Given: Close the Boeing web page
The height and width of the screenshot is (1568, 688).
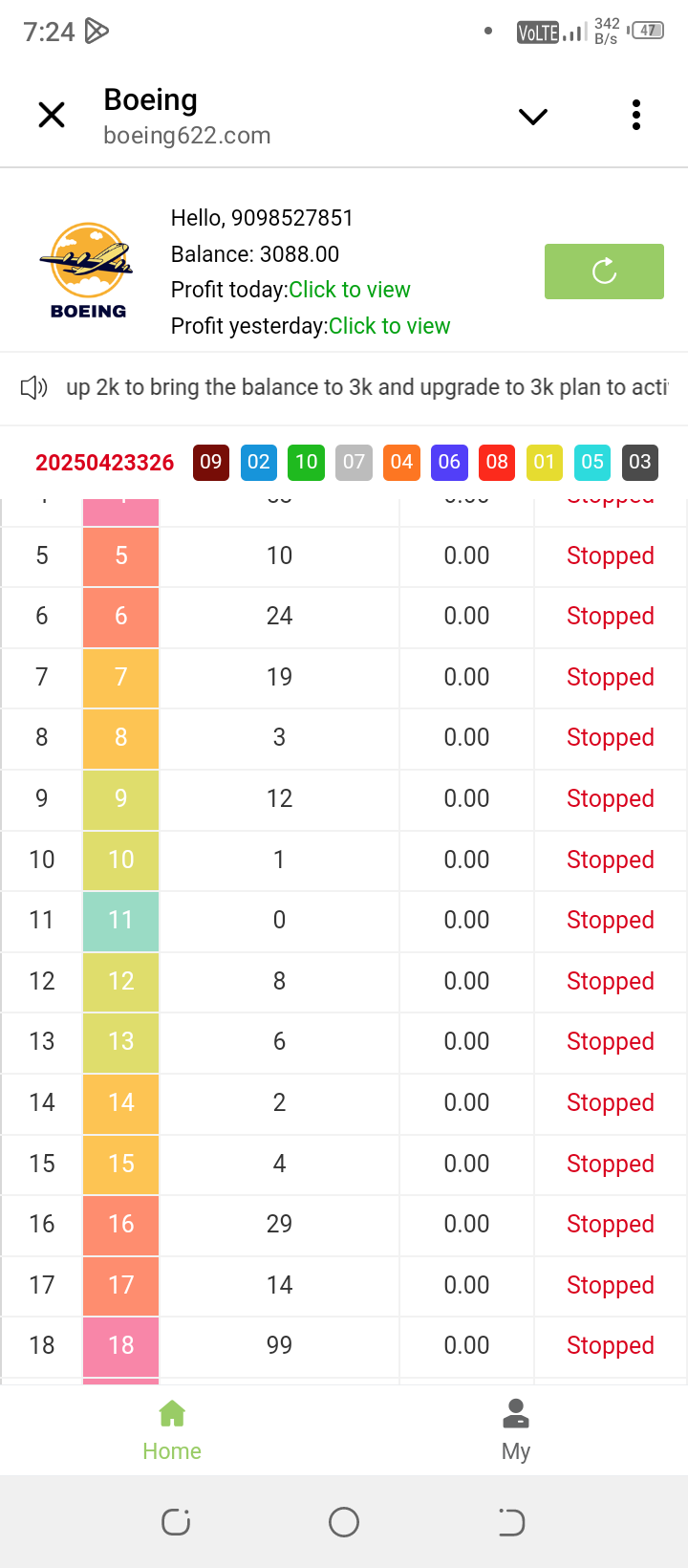Looking at the screenshot, I should pyautogui.click(x=52, y=116).
